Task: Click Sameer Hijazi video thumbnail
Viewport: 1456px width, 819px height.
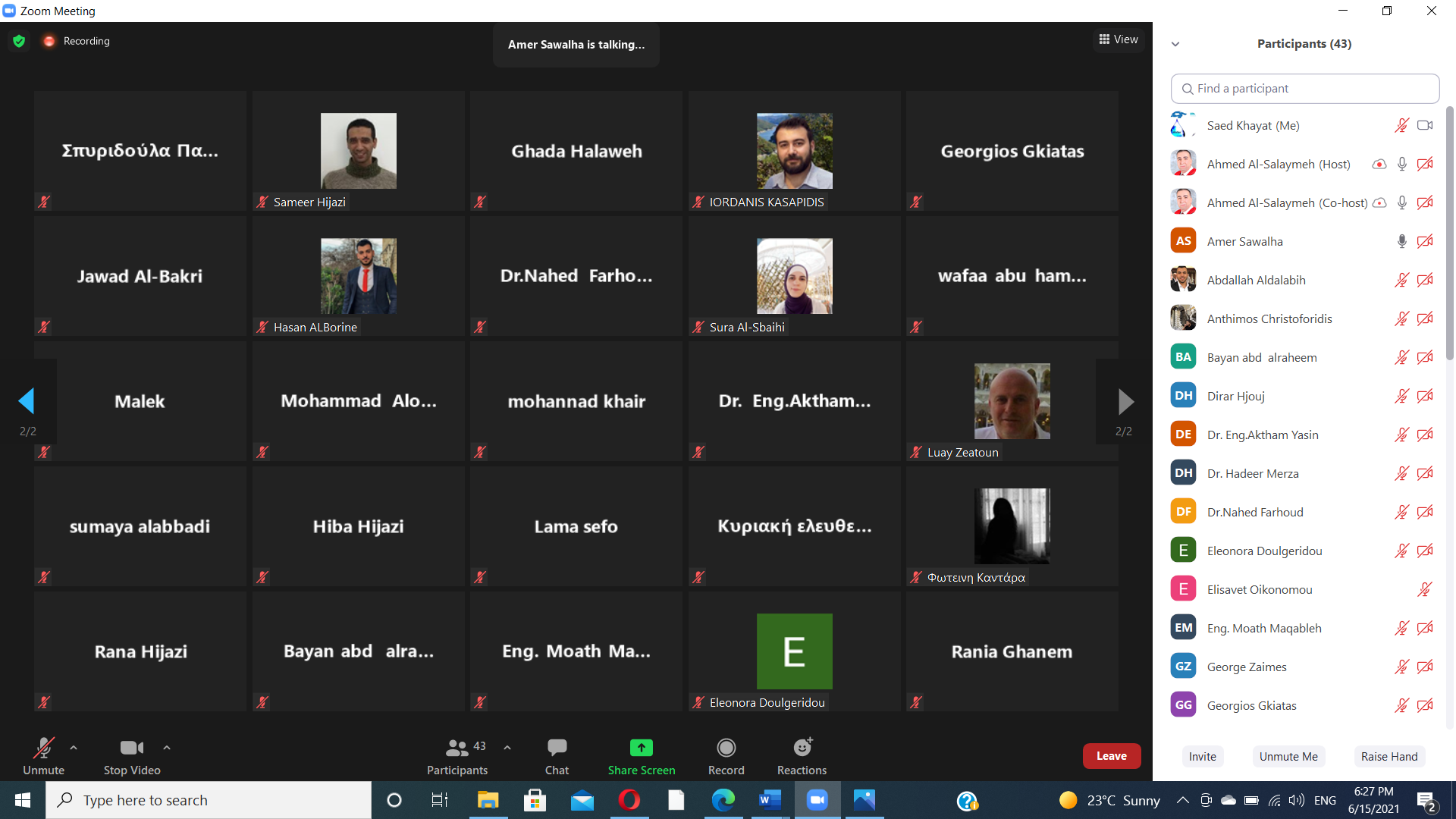Action: (x=358, y=151)
